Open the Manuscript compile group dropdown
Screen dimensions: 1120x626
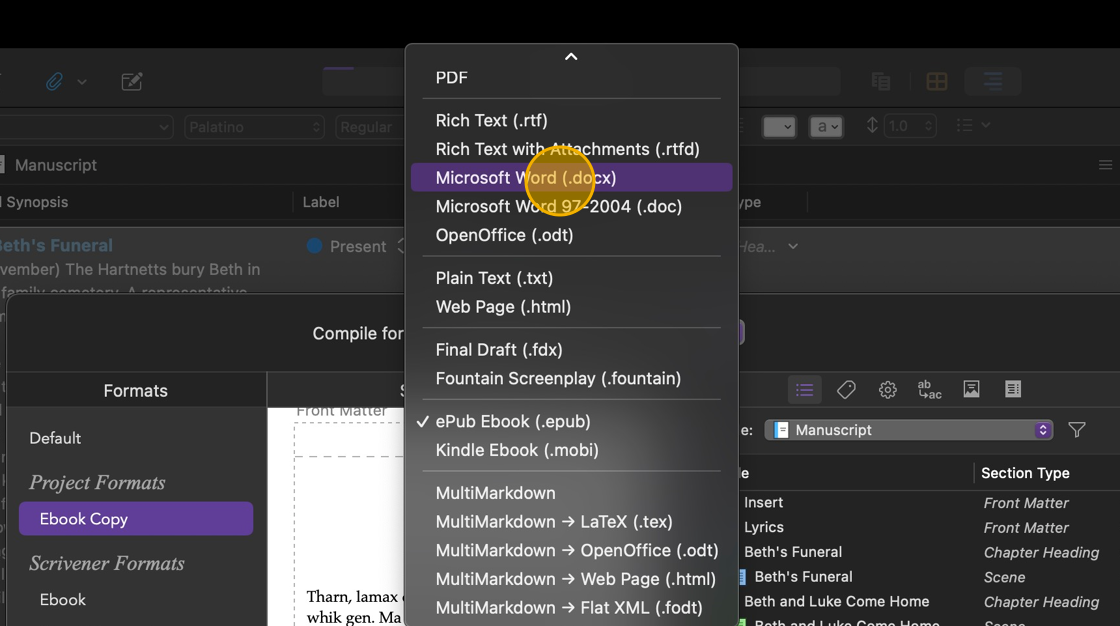pyautogui.click(x=909, y=430)
